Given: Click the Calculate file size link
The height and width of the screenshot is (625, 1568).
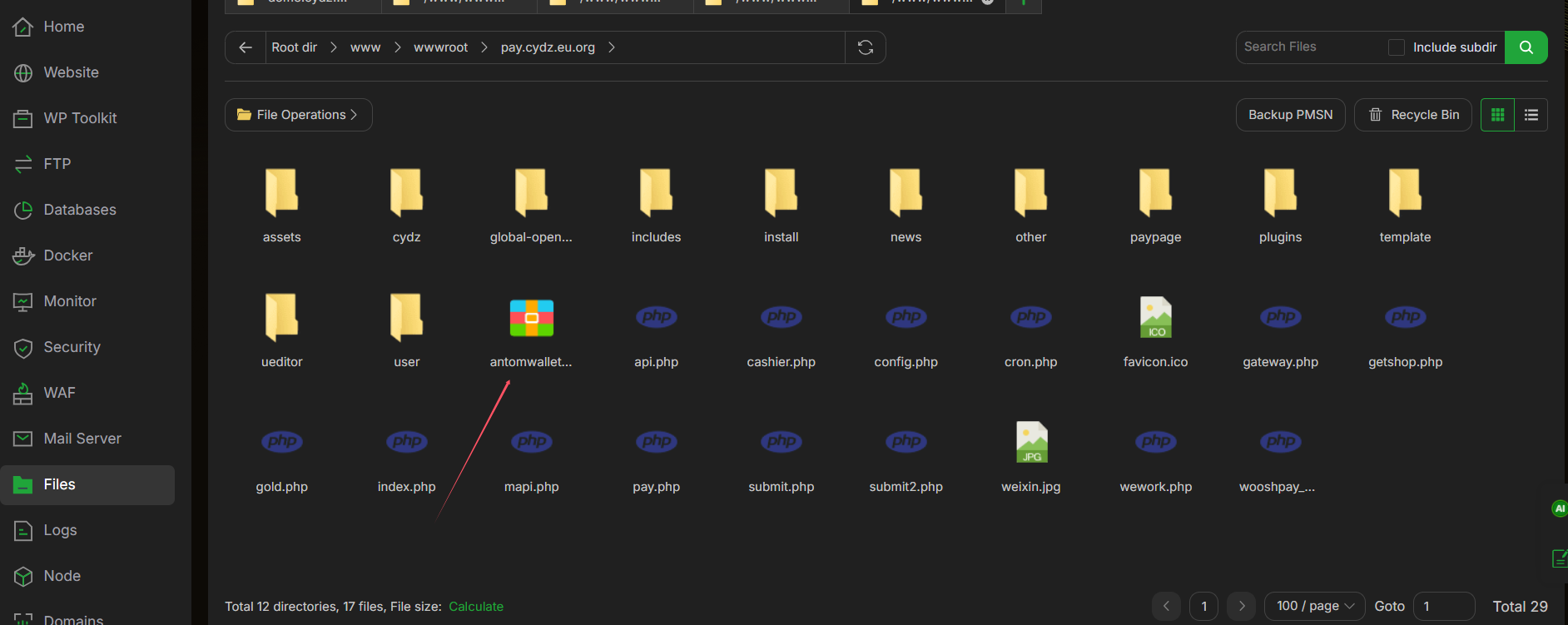Looking at the screenshot, I should tap(476, 607).
